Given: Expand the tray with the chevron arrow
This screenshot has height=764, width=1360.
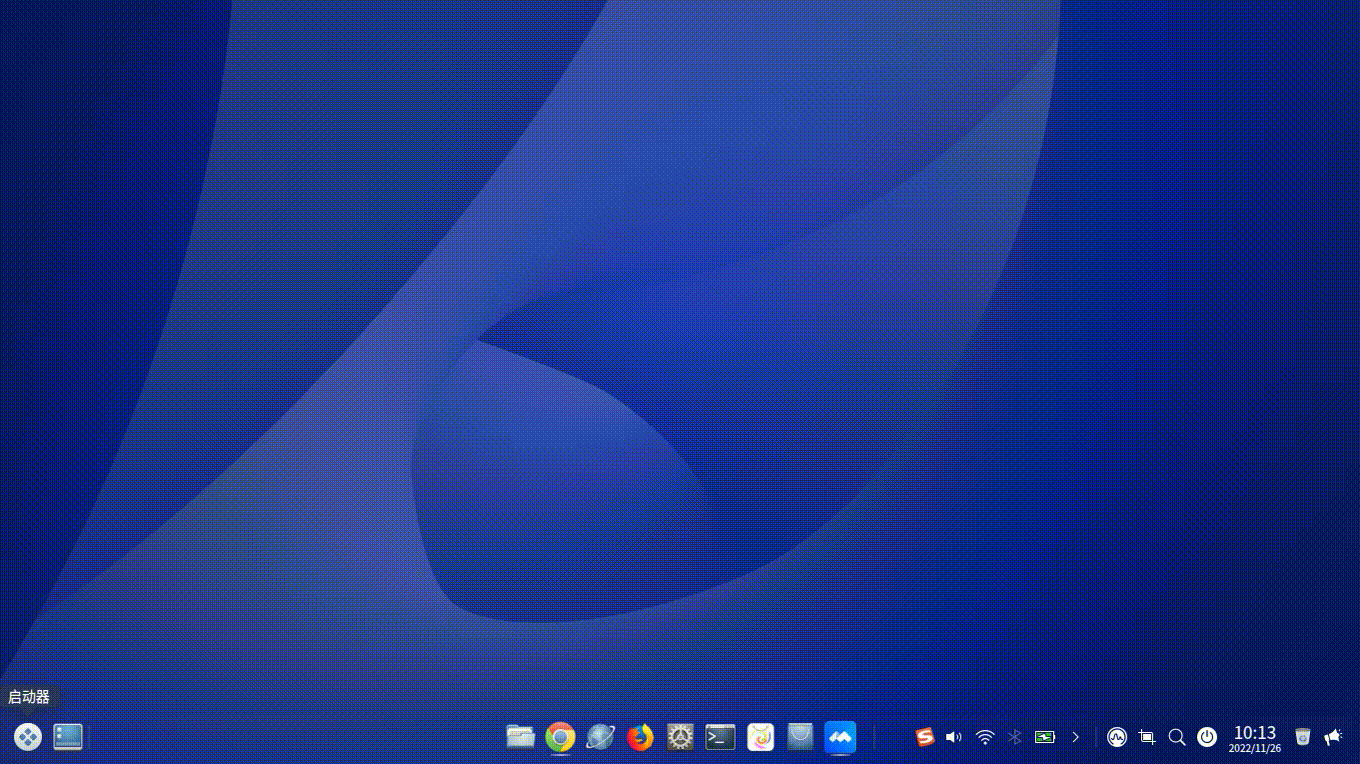Looking at the screenshot, I should (x=1076, y=737).
